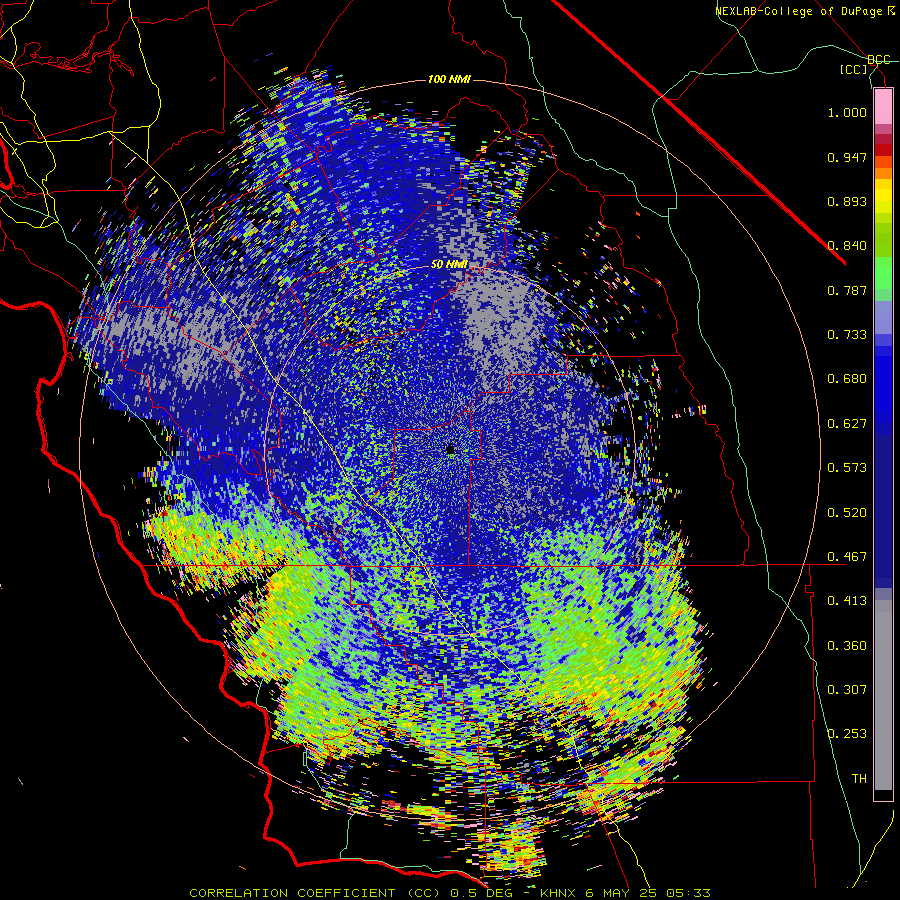900x900 pixels.
Task: Select the 0.627 legend value
Action: point(847,424)
